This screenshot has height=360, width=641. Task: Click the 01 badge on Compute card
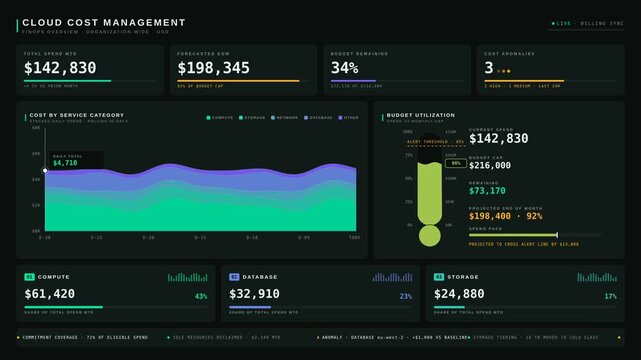click(x=29, y=277)
